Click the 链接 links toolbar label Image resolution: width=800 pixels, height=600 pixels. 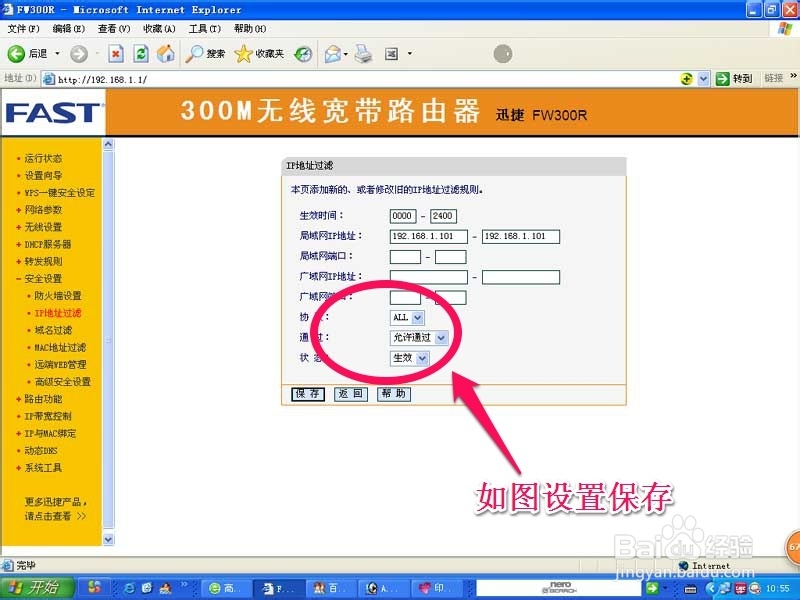(773, 78)
